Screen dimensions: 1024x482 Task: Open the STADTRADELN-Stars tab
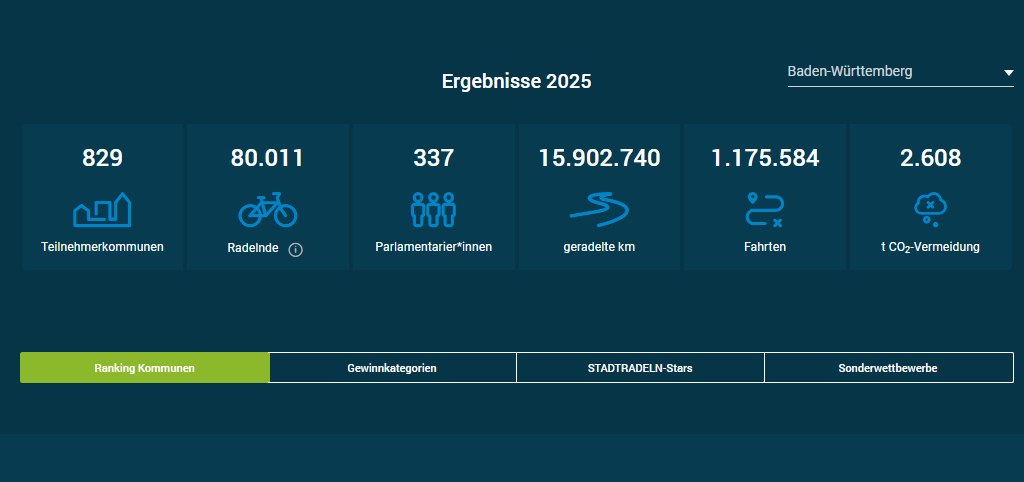[640, 368]
